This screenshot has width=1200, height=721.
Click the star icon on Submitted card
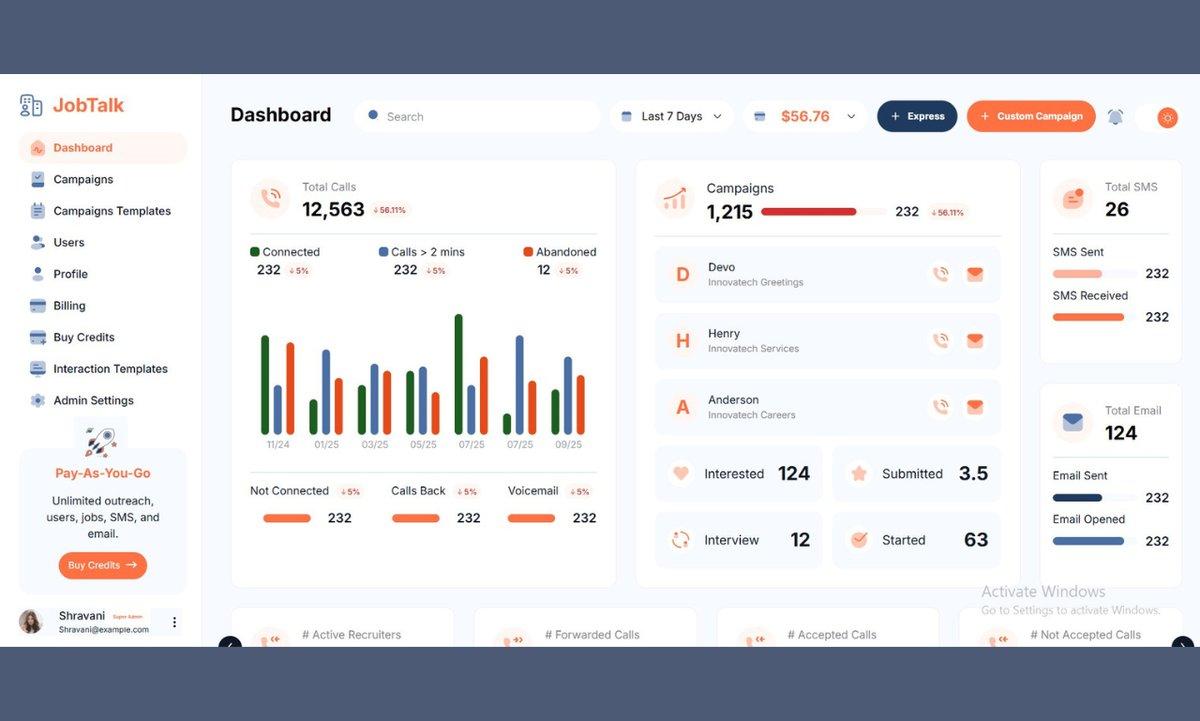[859, 474]
